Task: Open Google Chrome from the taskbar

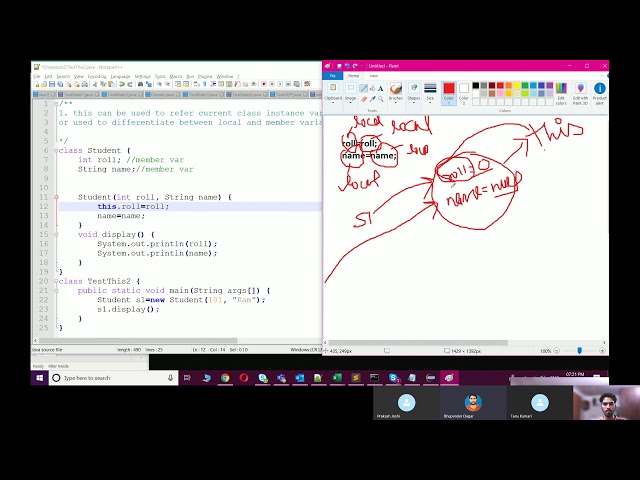Action: [225, 378]
